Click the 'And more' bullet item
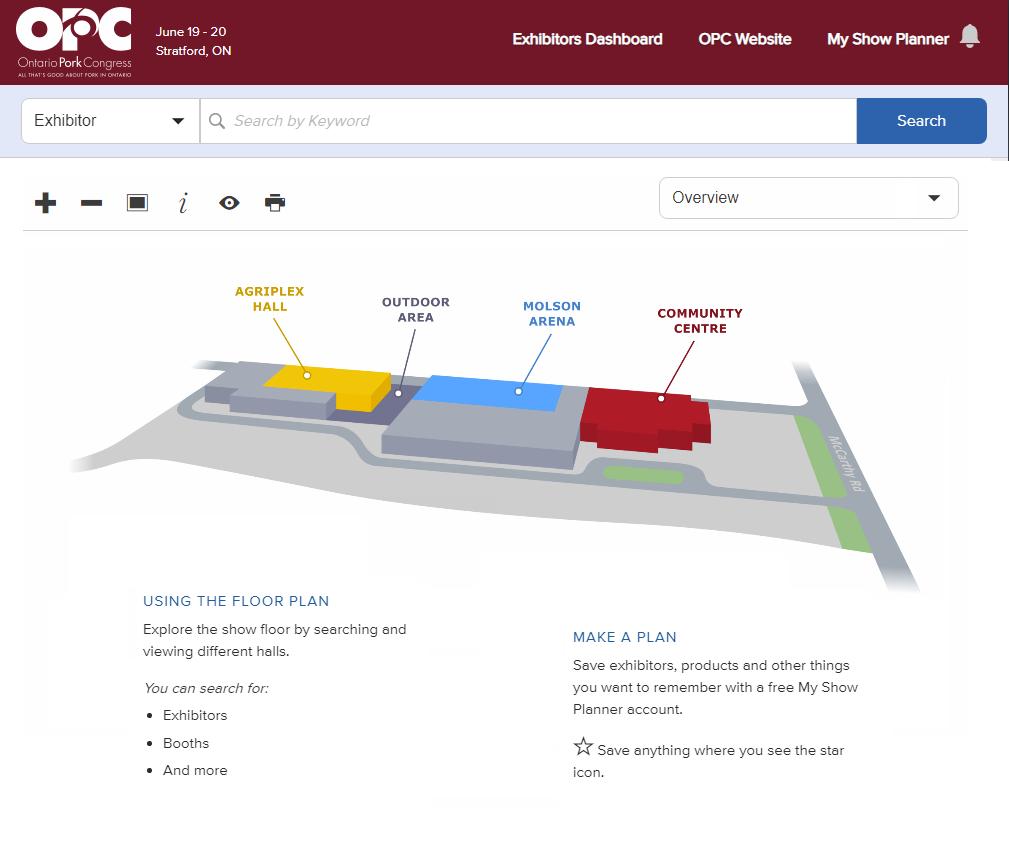1009x850 pixels. click(x=195, y=770)
